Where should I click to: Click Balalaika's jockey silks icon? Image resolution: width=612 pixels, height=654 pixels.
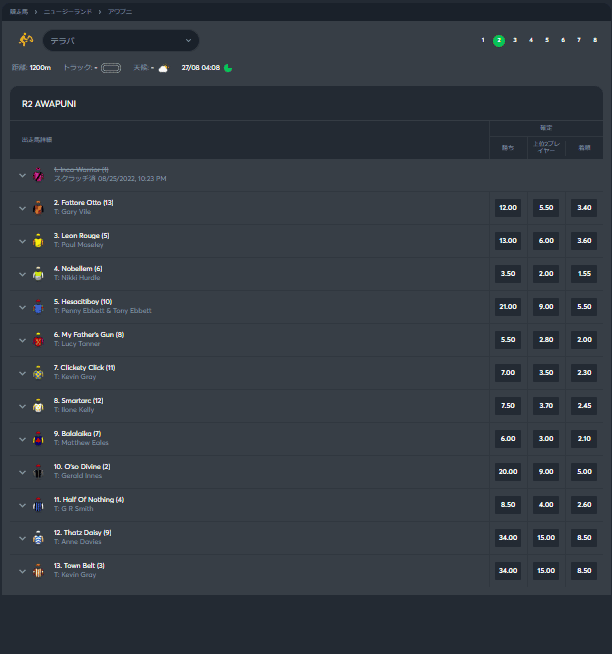click(x=38, y=438)
